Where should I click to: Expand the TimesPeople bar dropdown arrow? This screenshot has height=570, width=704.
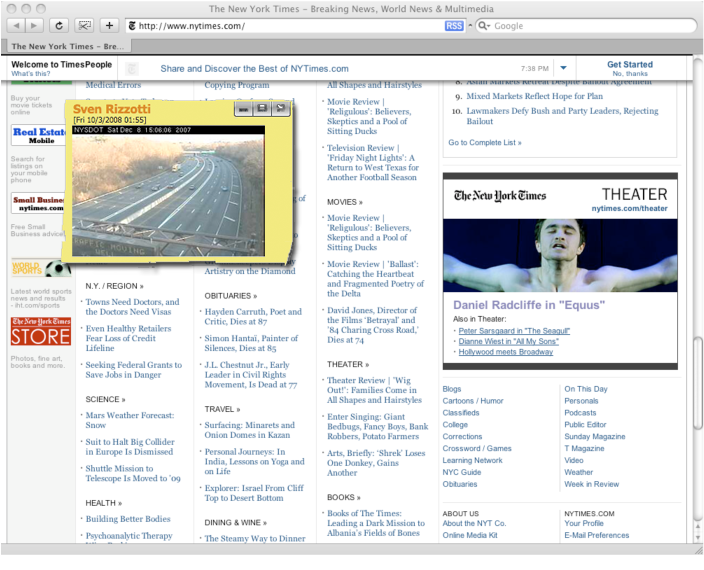[563, 68]
